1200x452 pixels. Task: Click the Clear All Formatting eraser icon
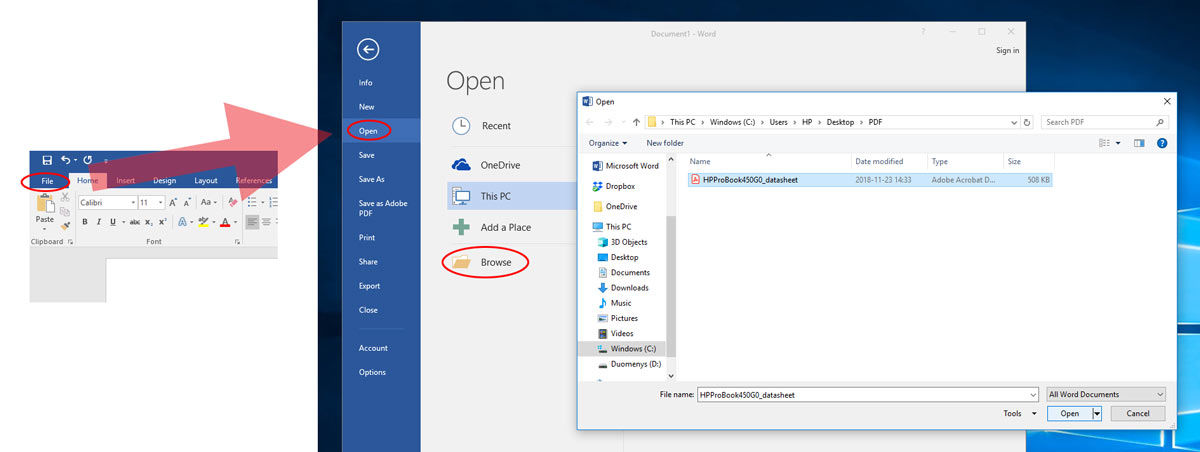coord(233,202)
